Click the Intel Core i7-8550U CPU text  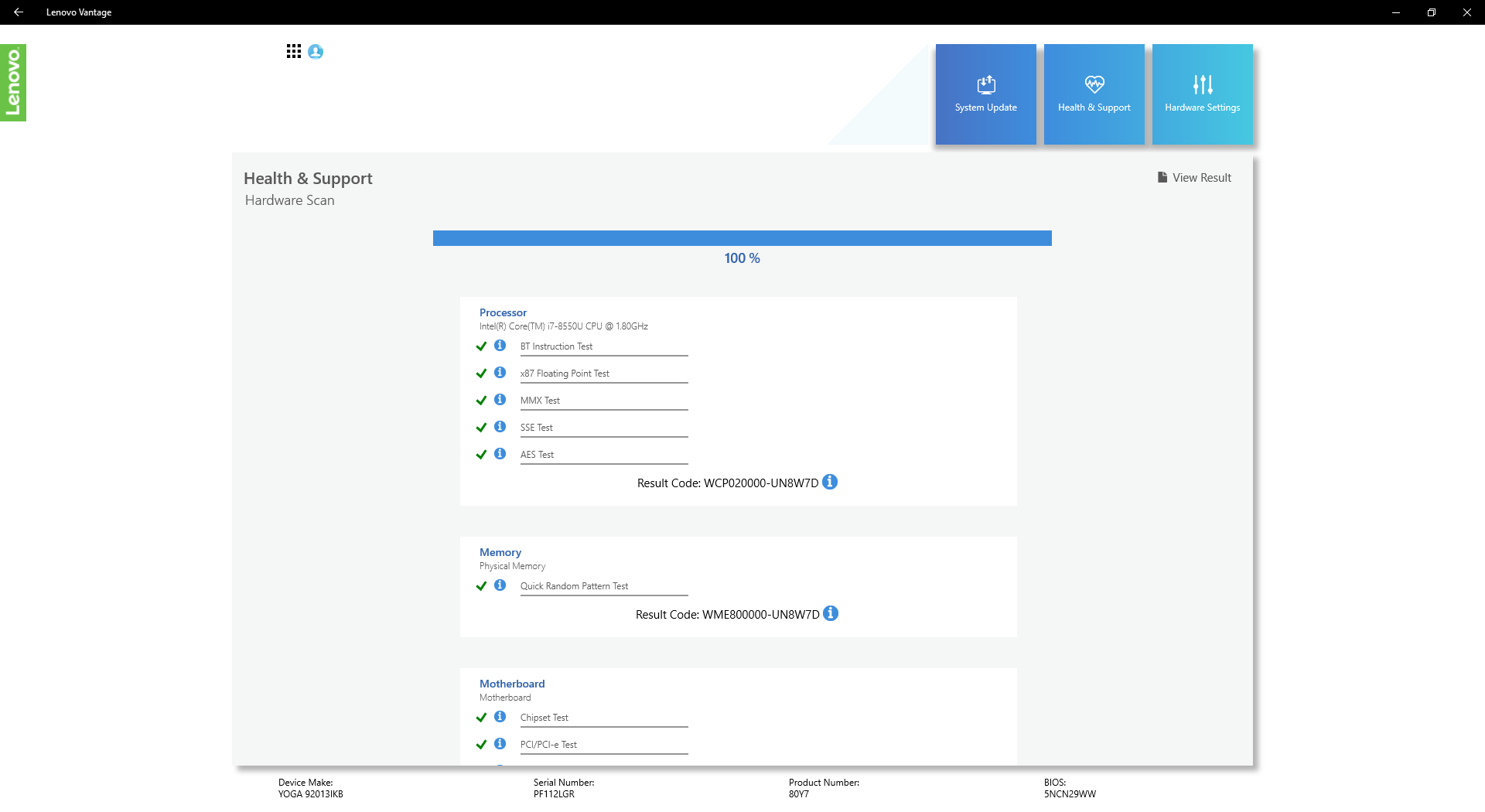564,326
